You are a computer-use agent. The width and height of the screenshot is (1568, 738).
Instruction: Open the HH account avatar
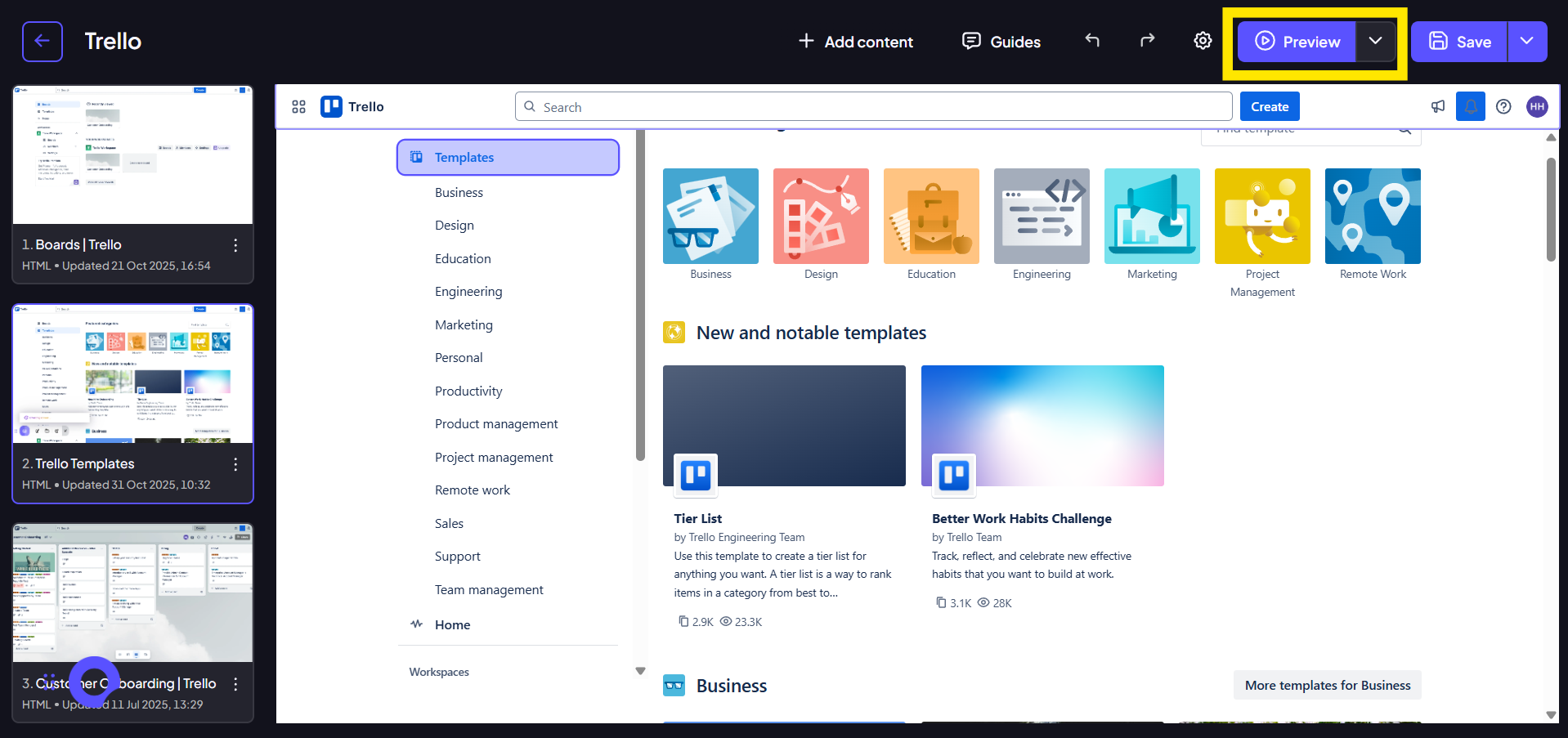[x=1537, y=107]
